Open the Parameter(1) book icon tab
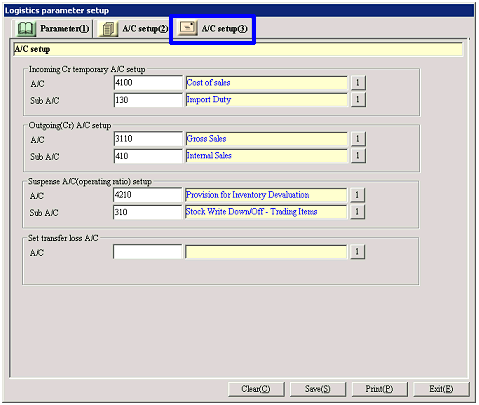 (x=26, y=29)
